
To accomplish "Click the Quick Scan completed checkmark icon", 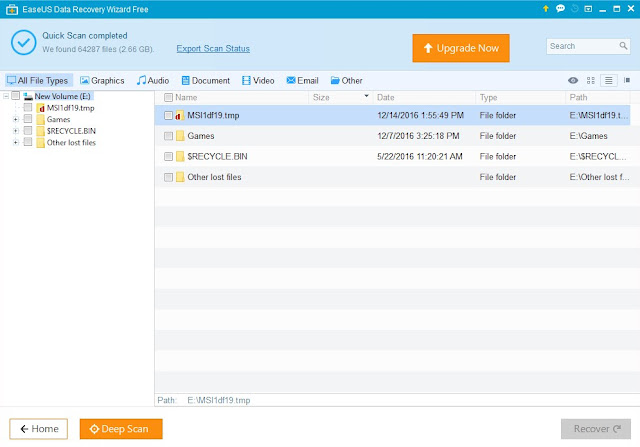I will (x=24, y=42).
